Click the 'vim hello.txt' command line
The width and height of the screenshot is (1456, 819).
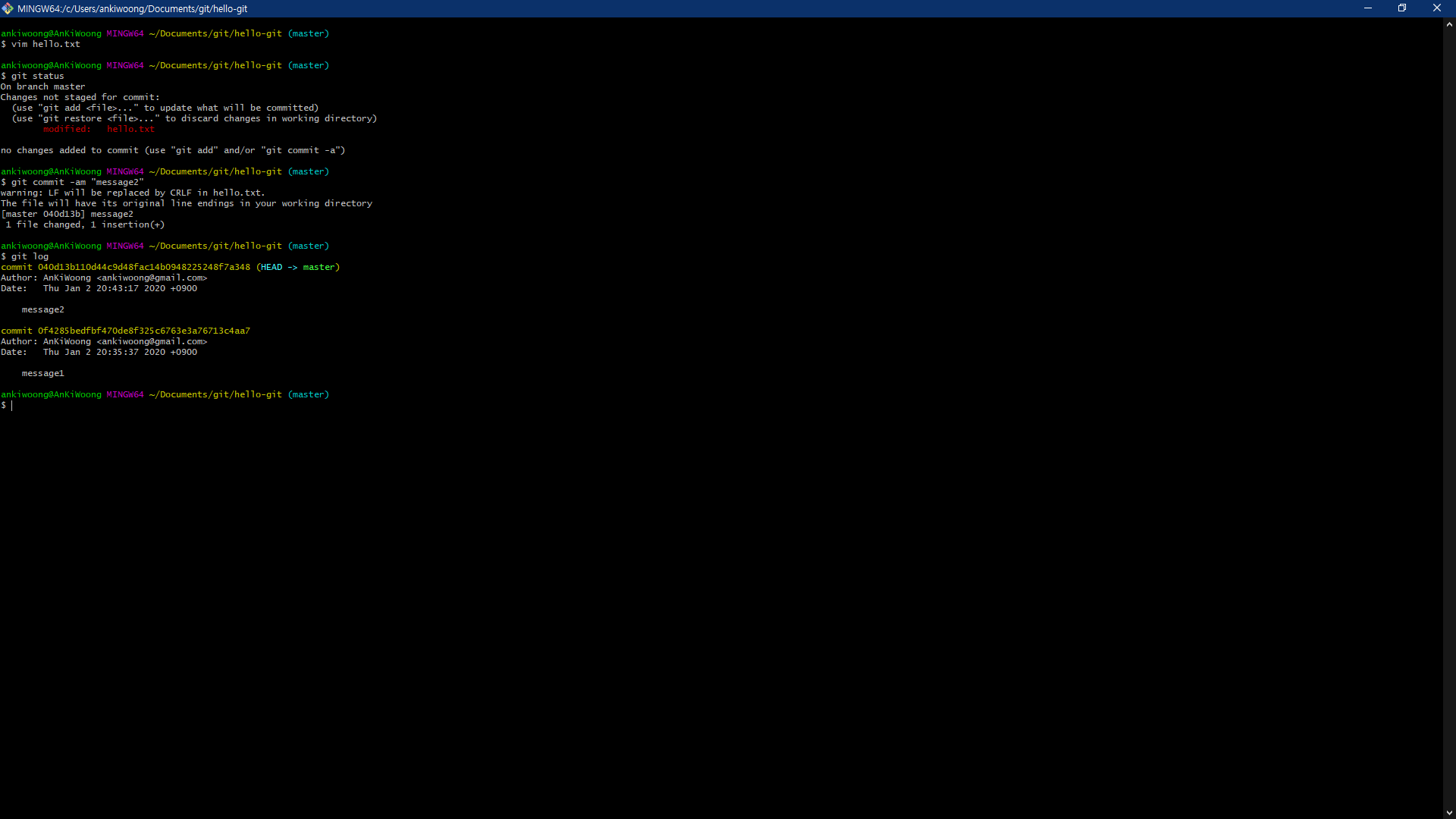[45, 44]
